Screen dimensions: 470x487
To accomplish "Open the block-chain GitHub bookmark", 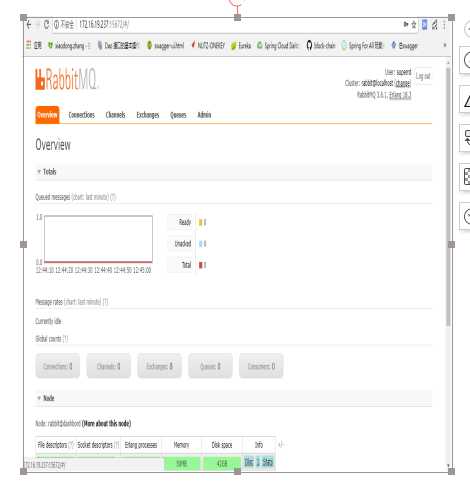I will [321, 45].
